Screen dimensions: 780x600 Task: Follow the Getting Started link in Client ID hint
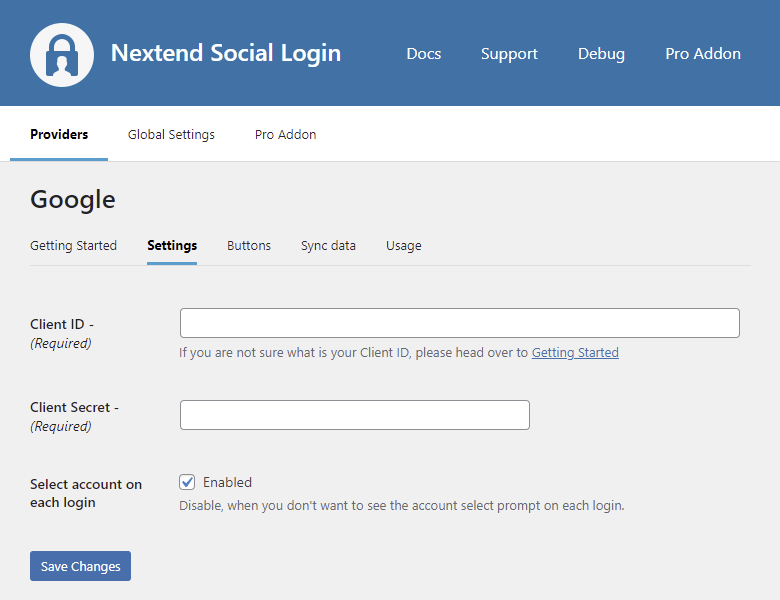pyautogui.click(x=575, y=352)
